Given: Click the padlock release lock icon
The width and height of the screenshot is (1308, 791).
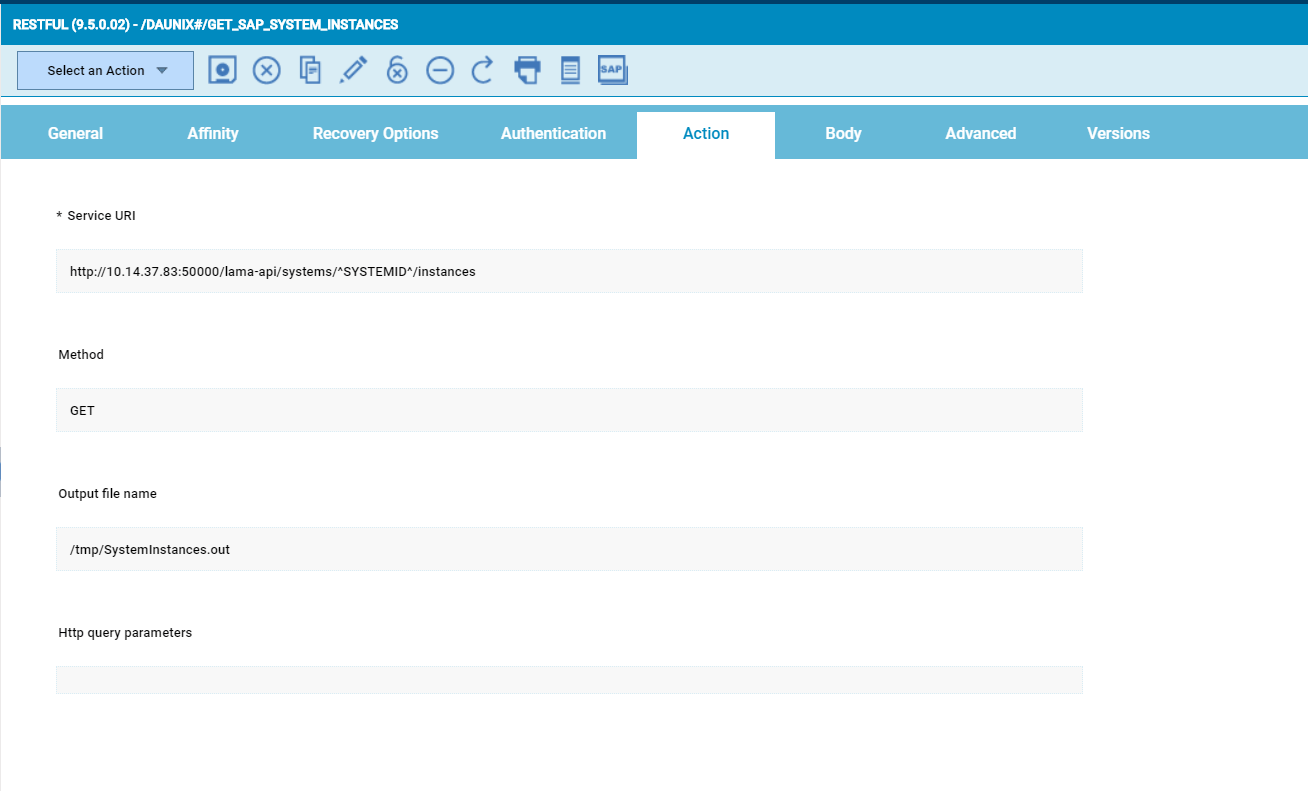Looking at the screenshot, I should tap(397, 70).
